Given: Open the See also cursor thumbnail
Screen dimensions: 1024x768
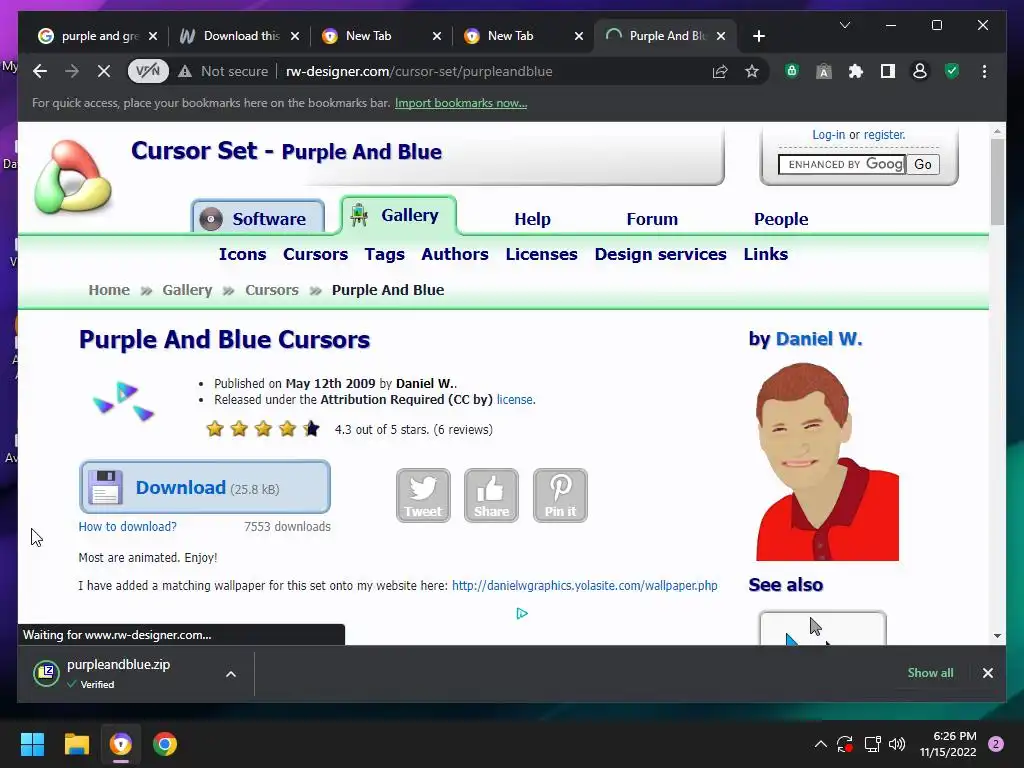Looking at the screenshot, I should [x=822, y=628].
